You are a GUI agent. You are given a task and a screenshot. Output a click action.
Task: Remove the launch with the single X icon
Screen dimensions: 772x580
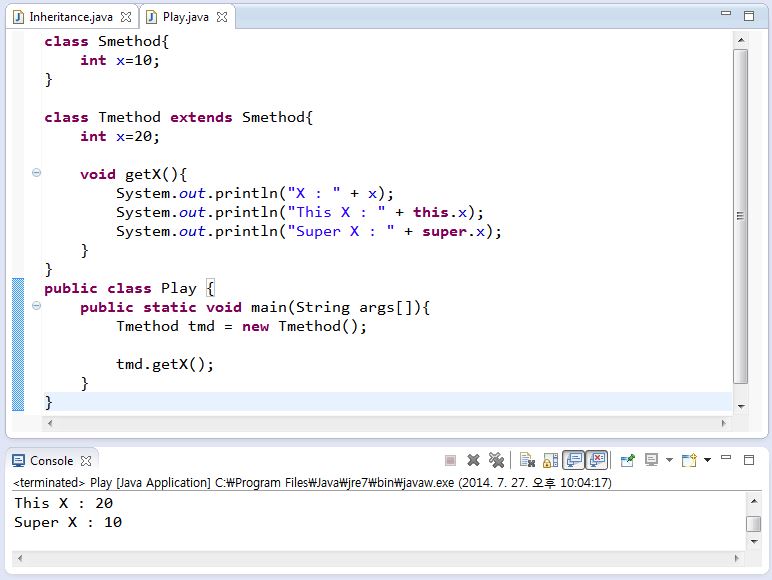[473, 460]
